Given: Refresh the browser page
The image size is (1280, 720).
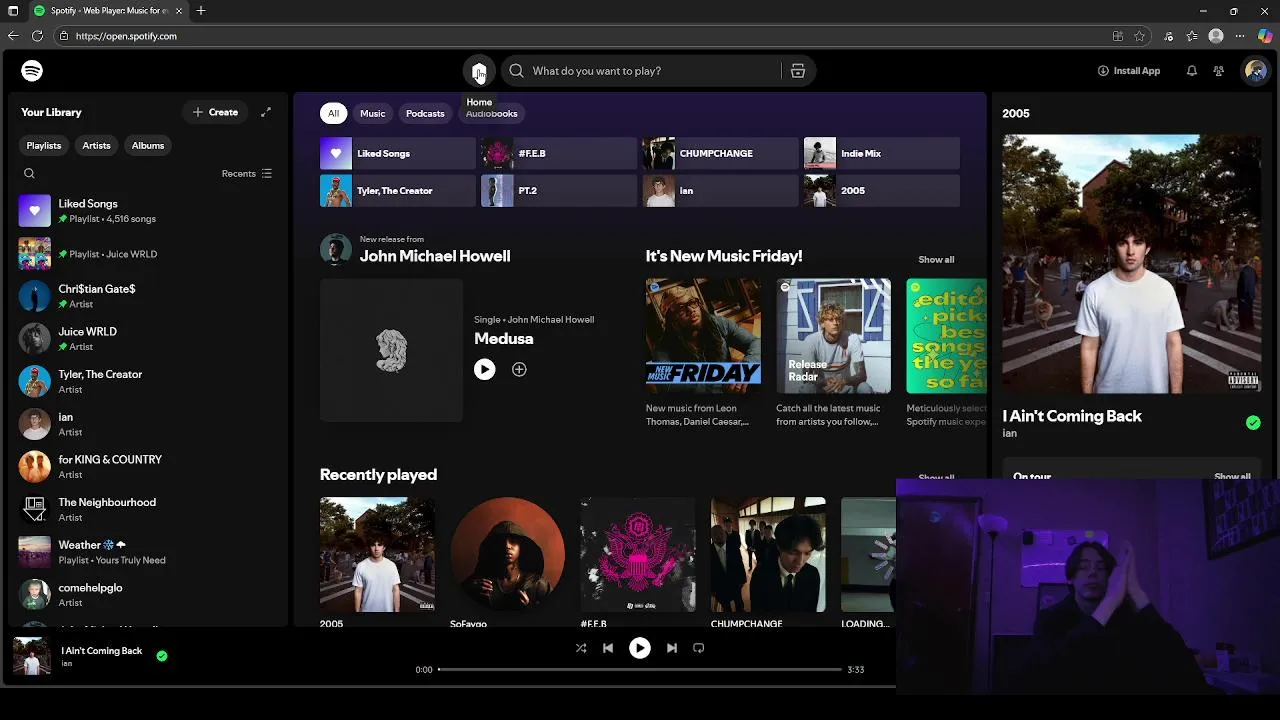Looking at the screenshot, I should [x=37, y=36].
